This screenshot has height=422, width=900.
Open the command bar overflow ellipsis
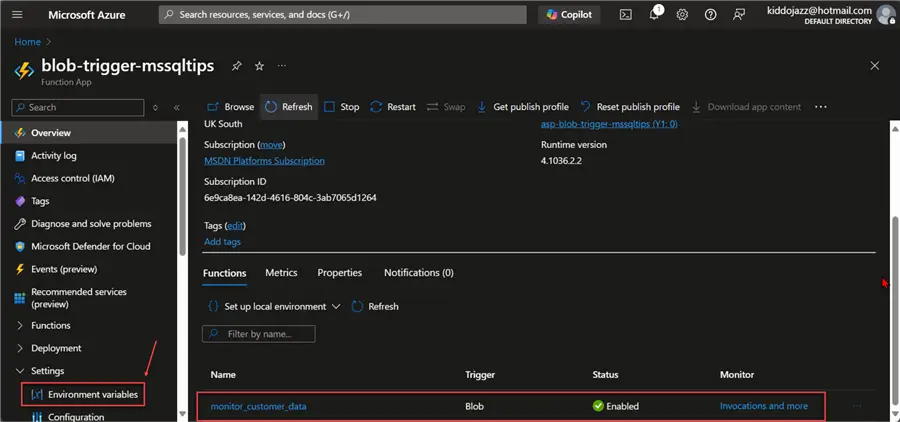(x=821, y=107)
